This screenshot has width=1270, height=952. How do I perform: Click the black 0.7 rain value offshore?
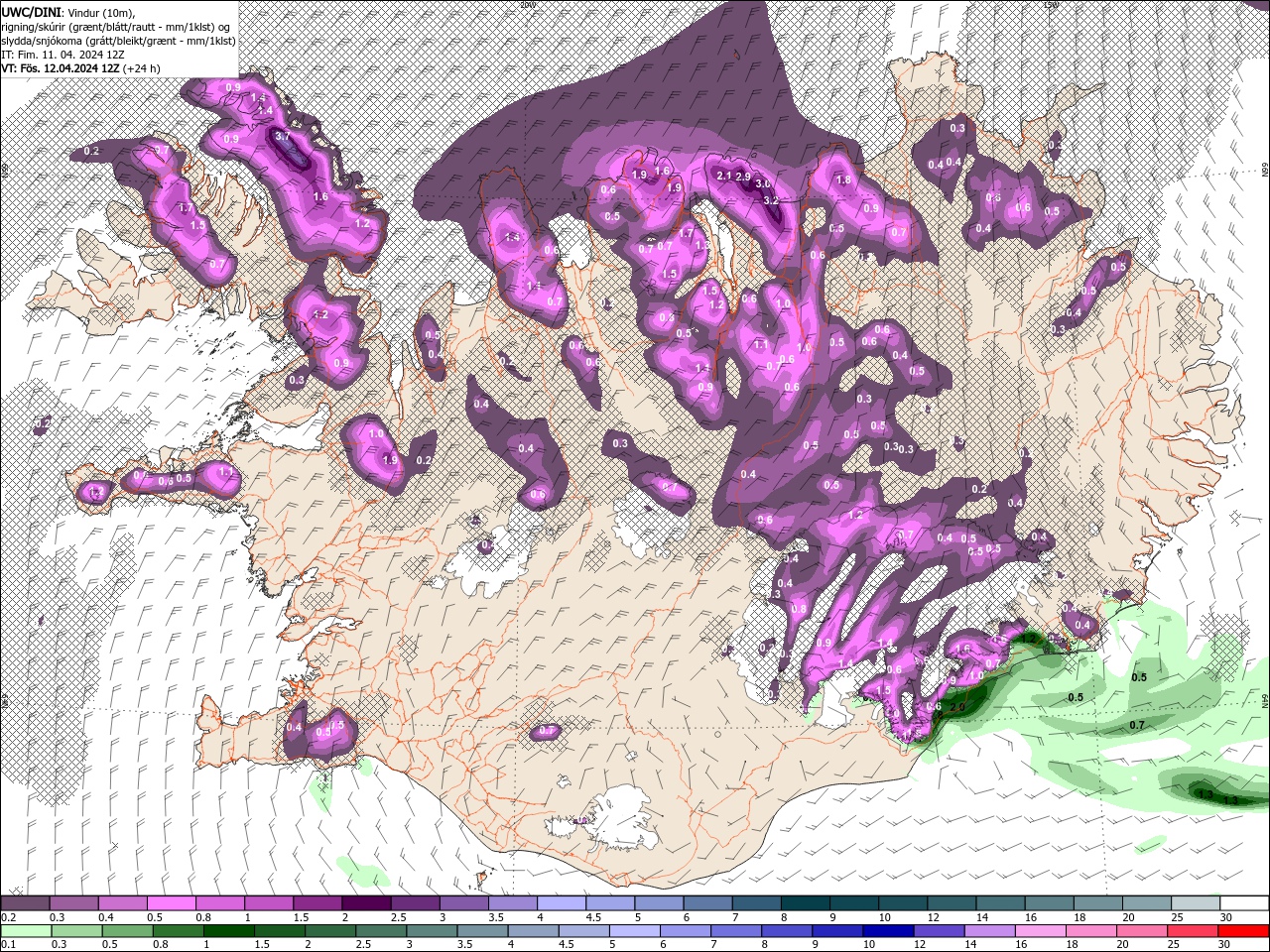[1136, 725]
